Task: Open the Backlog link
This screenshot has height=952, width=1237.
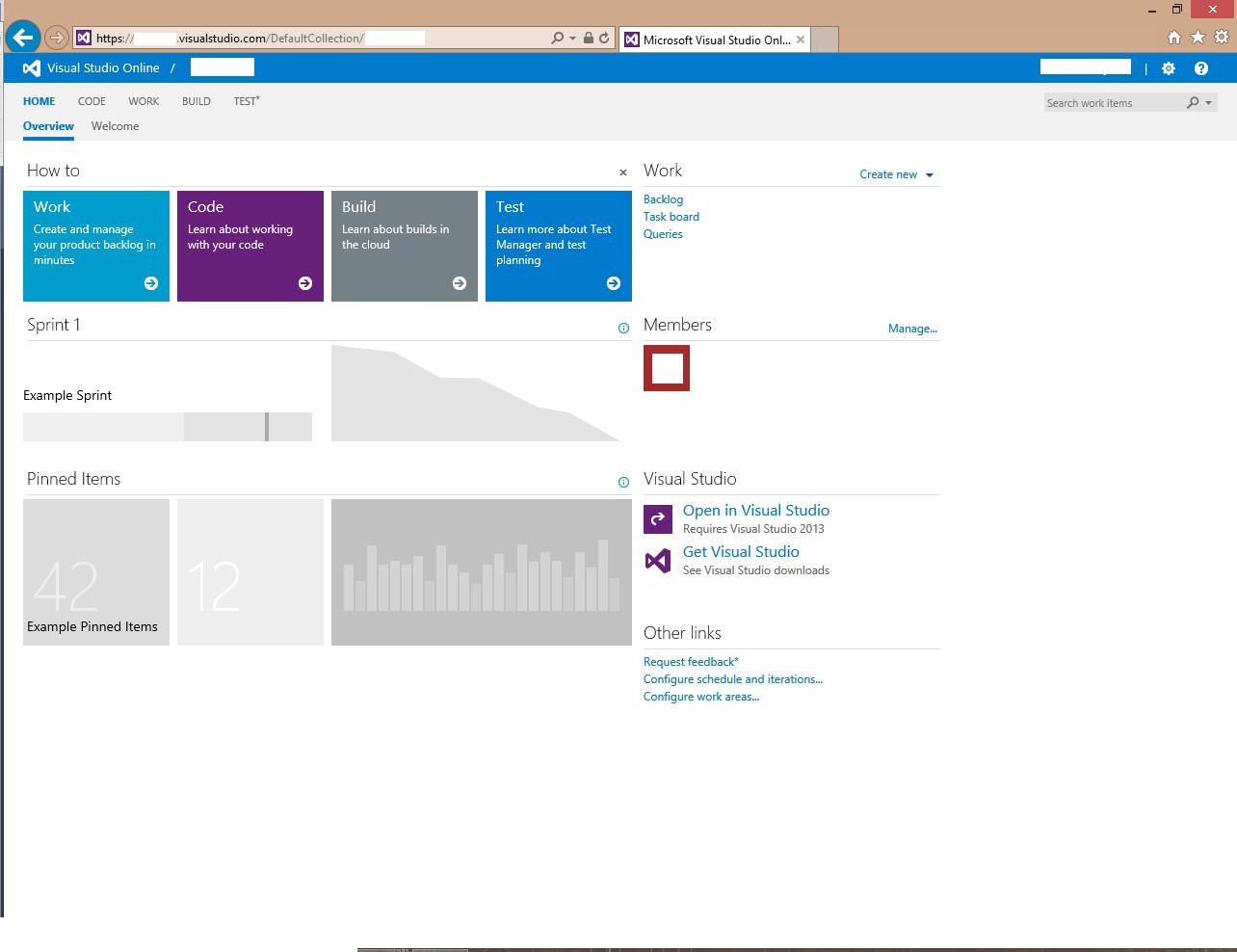Action: 663,199
